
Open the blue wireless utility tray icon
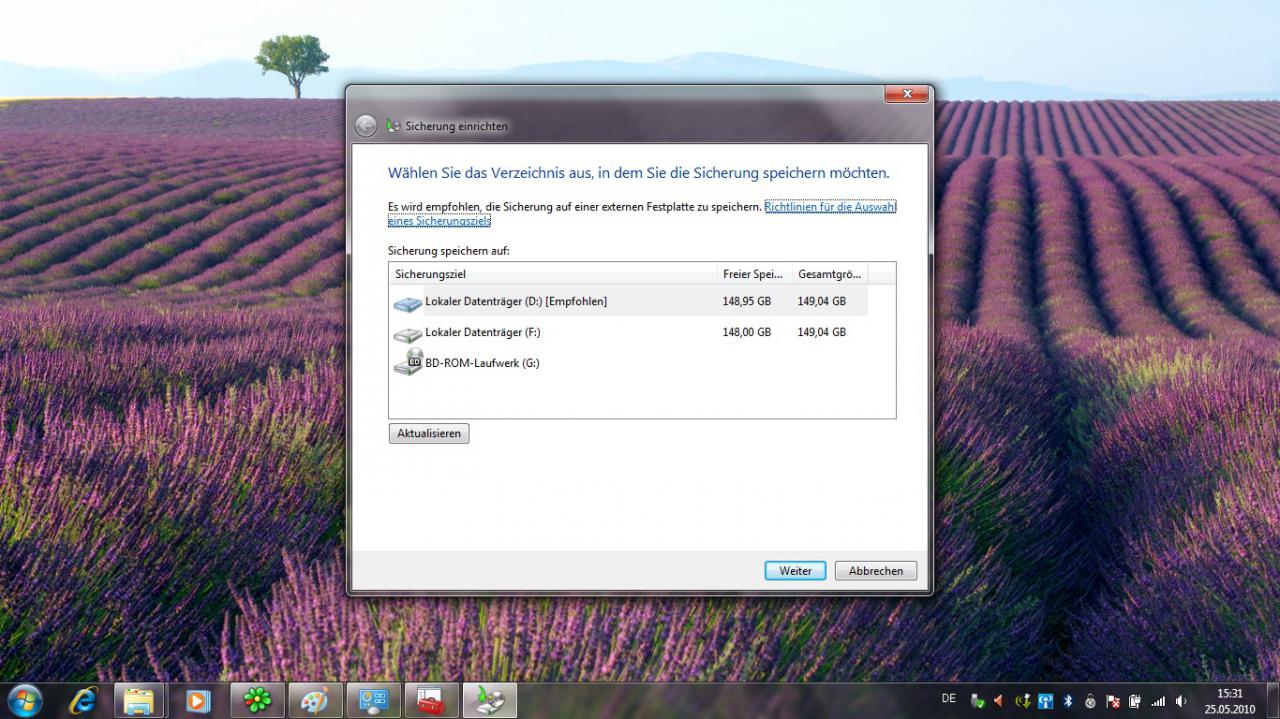(x=1046, y=701)
